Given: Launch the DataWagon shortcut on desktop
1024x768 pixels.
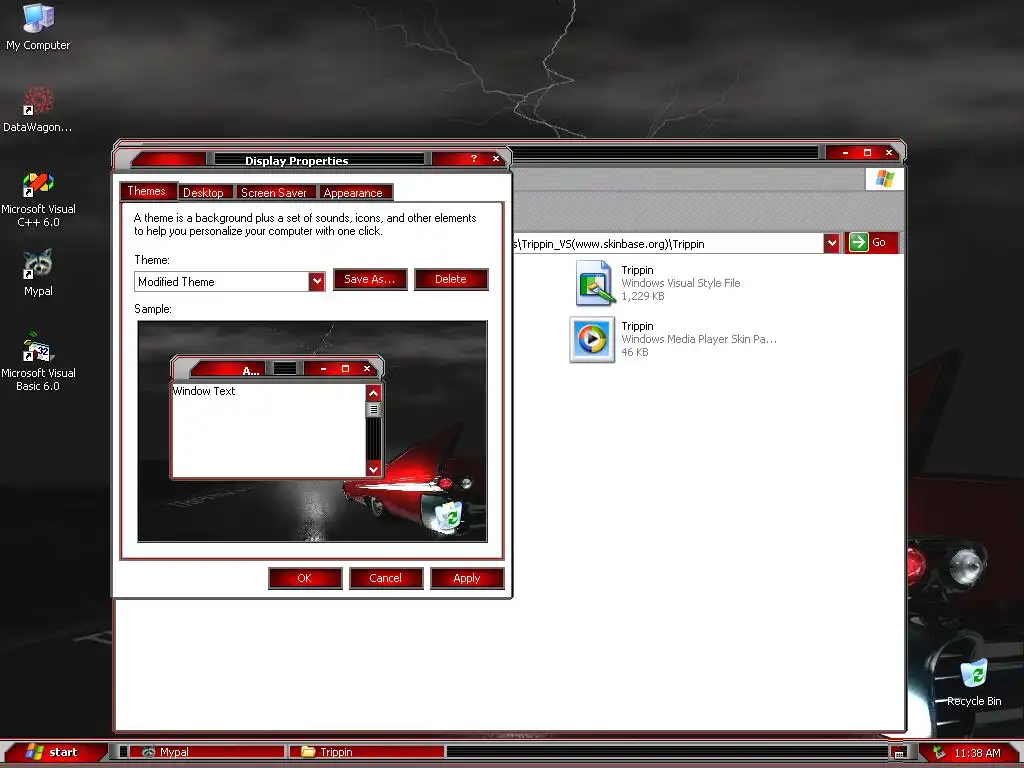Looking at the screenshot, I should coord(38,108).
